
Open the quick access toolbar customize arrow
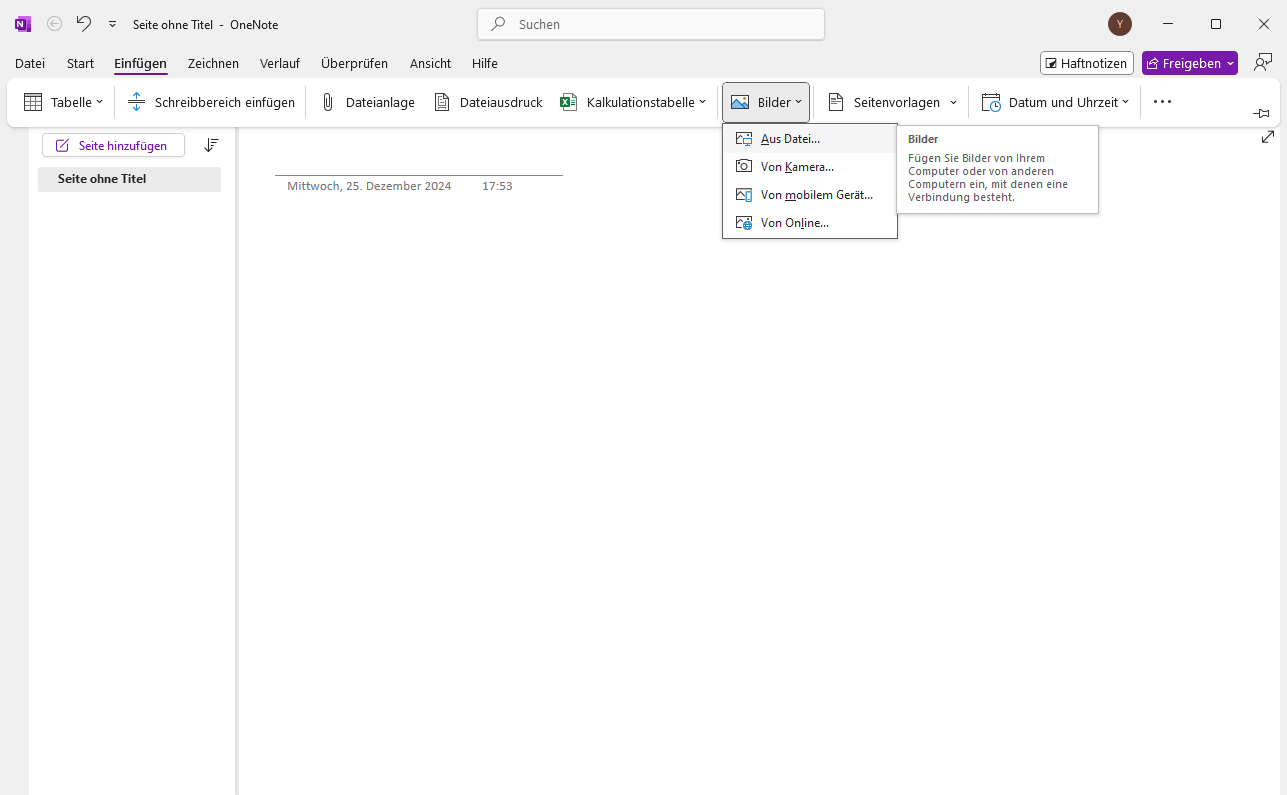(x=112, y=24)
